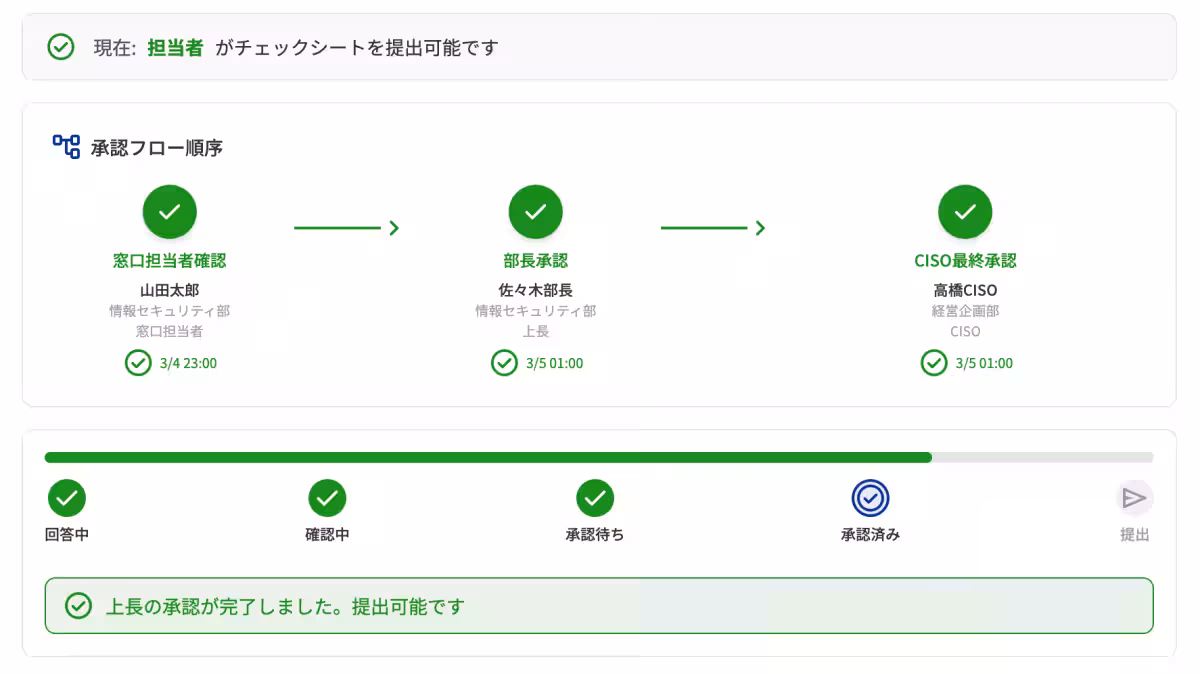Click the check icon in the approval complete message
The height and width of the screenshot is (674, 1200).
point(78,606)
